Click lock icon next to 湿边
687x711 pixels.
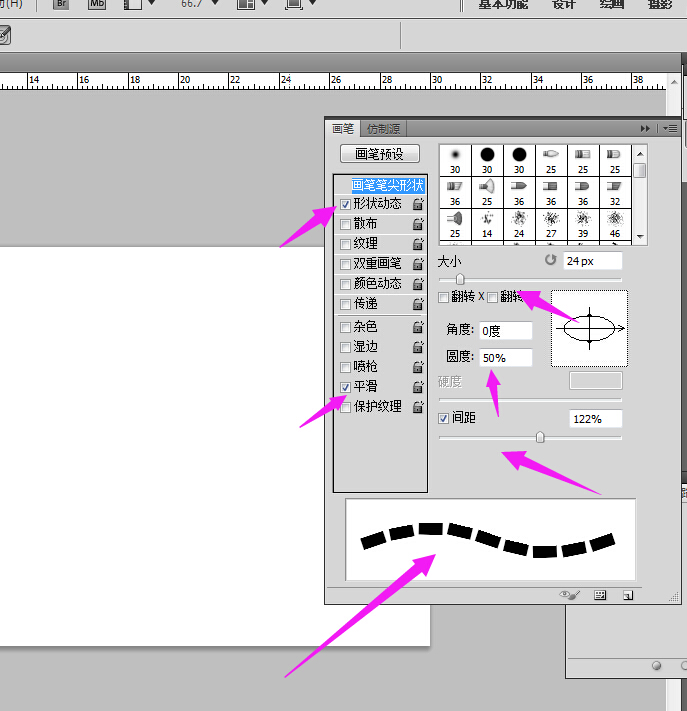(x=418, y=347)
